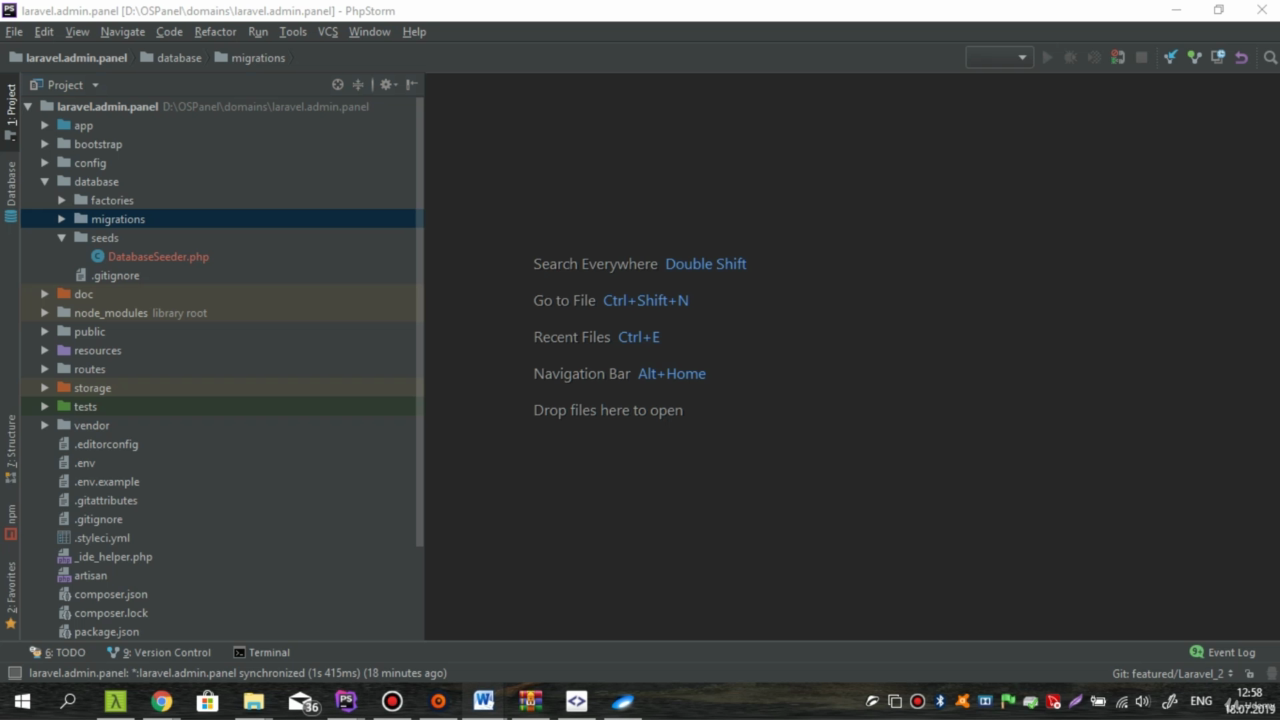Open PhpStorm from Windows taskbar
The width and height of the screenshot is (1280, 720).
click(346, 701)
